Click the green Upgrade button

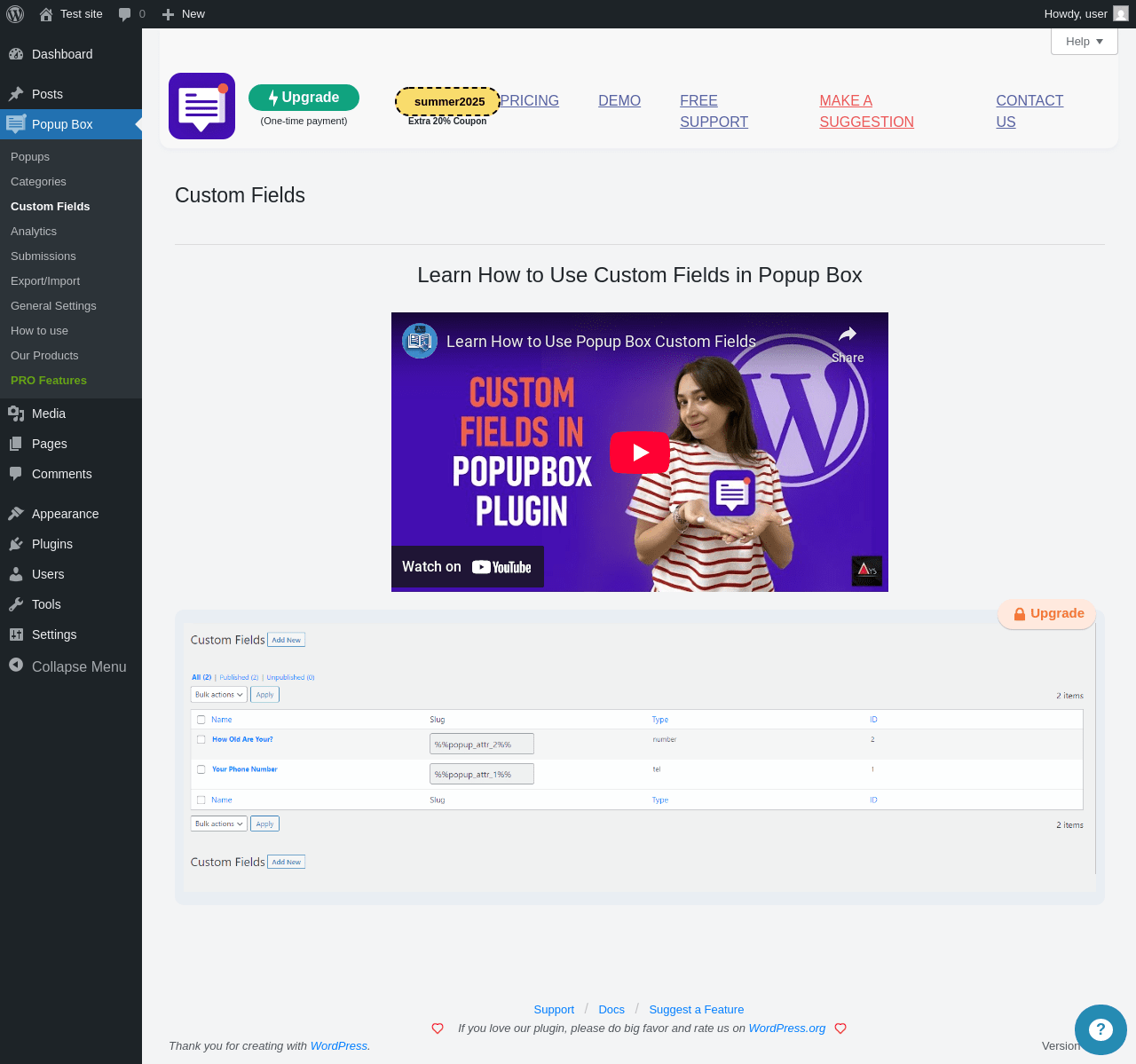[304, 98]
